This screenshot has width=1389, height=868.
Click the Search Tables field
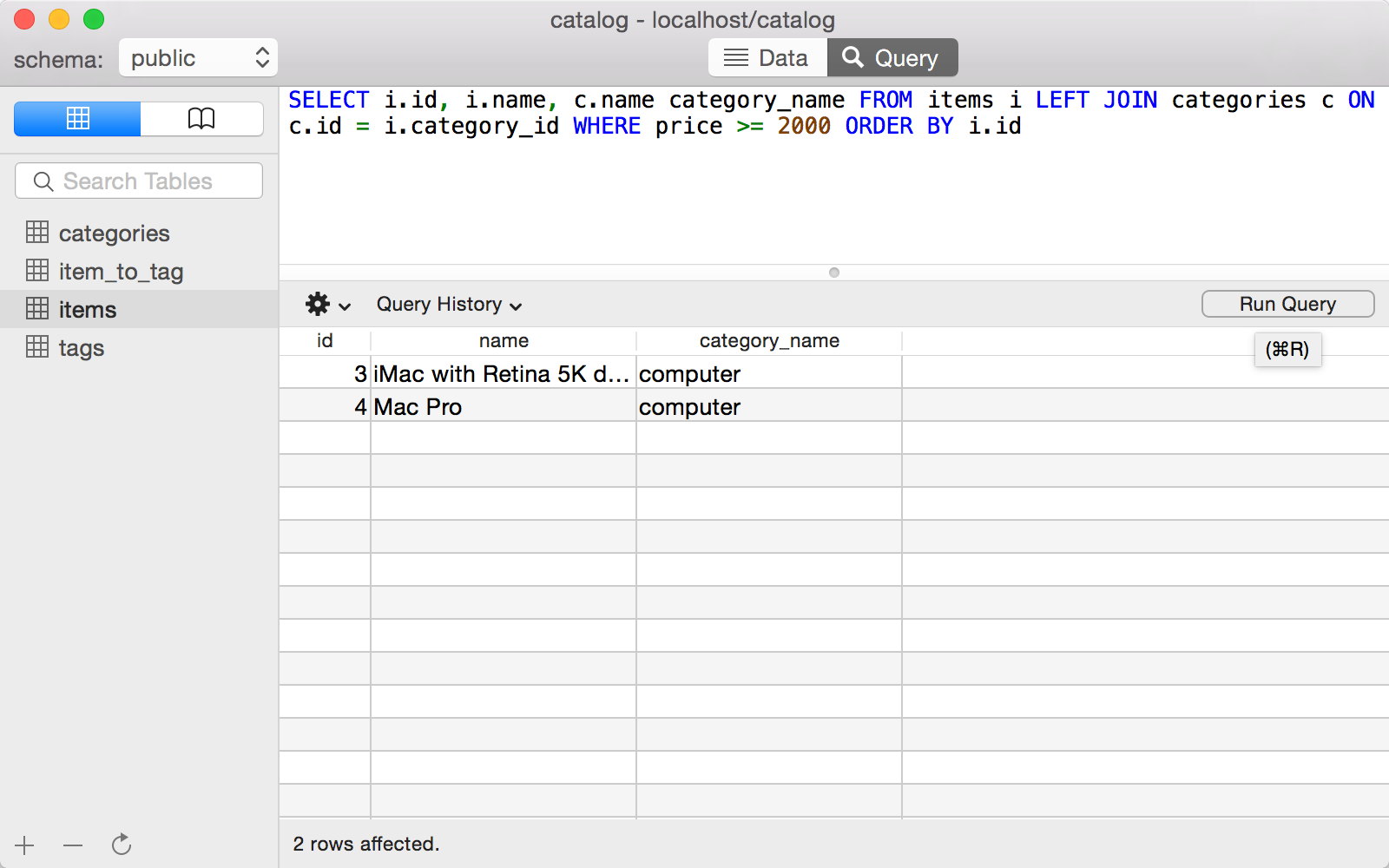click(x=138, y=181)
